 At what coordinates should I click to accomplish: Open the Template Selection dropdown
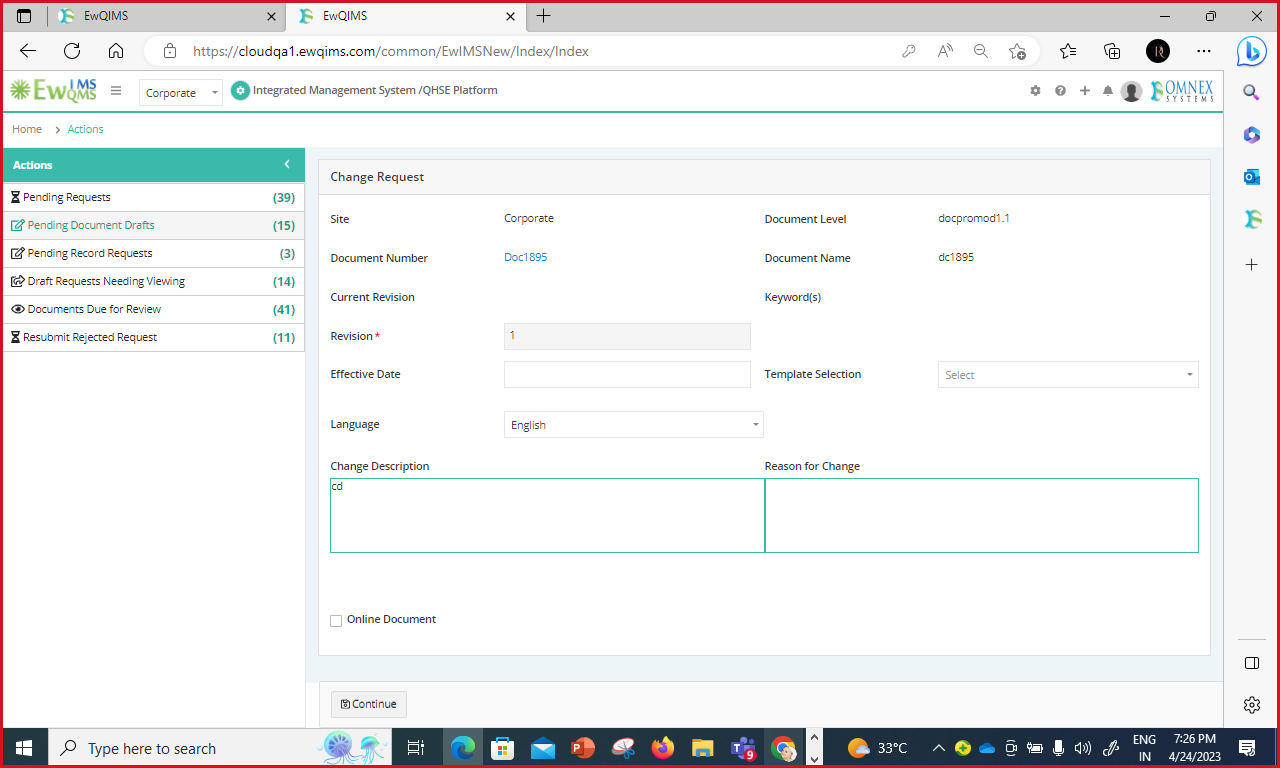pos(1068,375)
